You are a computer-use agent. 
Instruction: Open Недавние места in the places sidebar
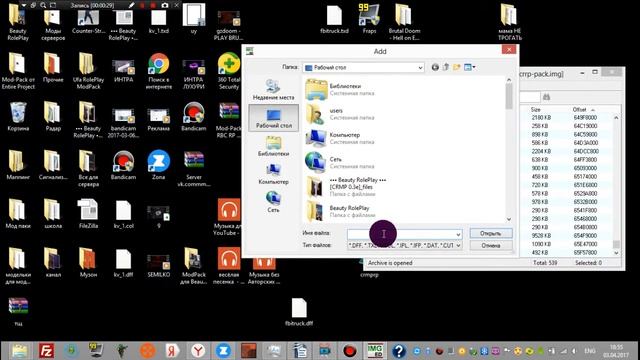(273, 89)
